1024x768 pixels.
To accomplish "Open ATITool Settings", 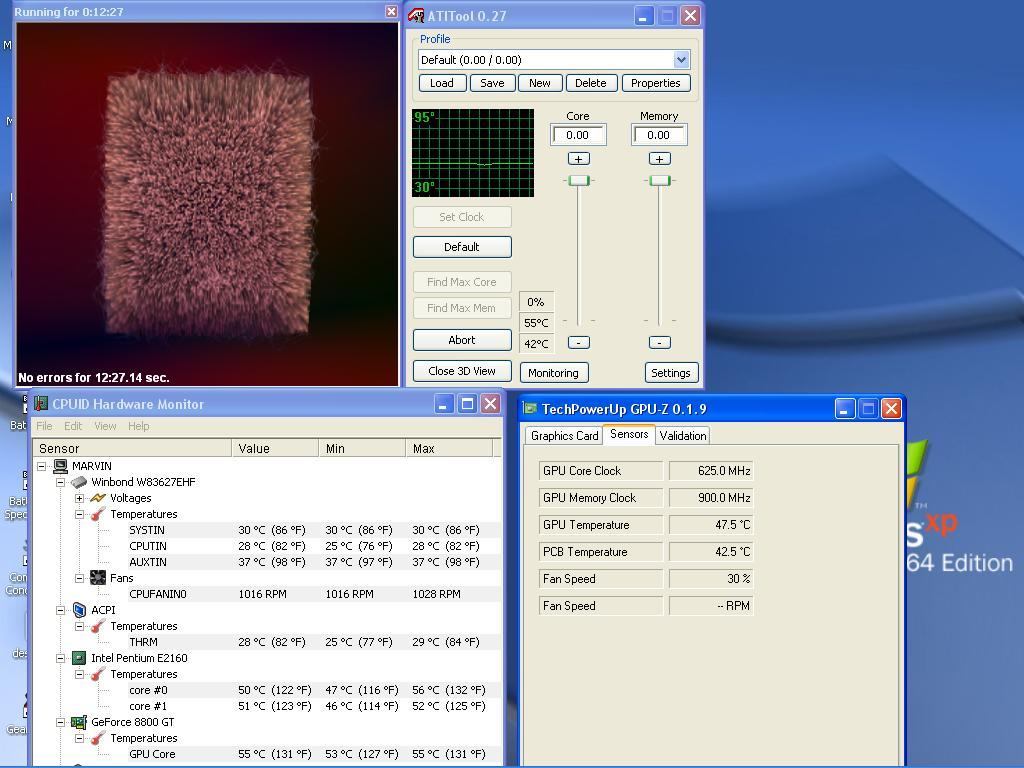I will pyautogui.click(x=671, y=372).
